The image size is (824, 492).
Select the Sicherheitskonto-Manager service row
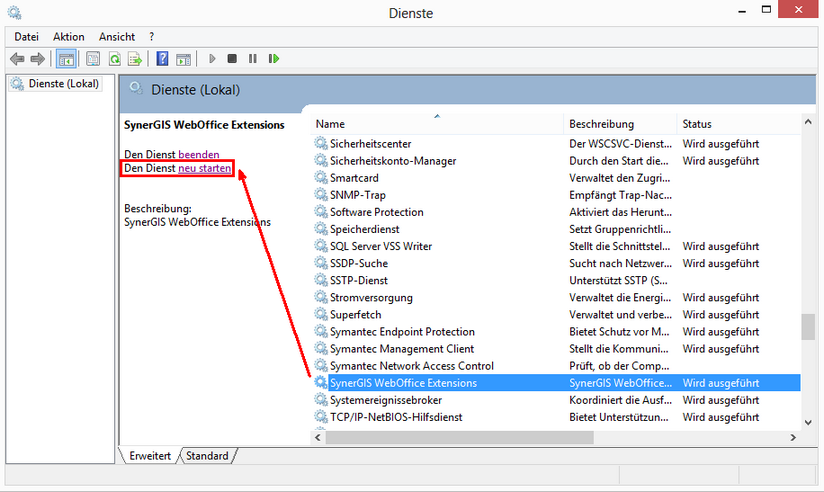pyautogui.click(x=557, y=161)
